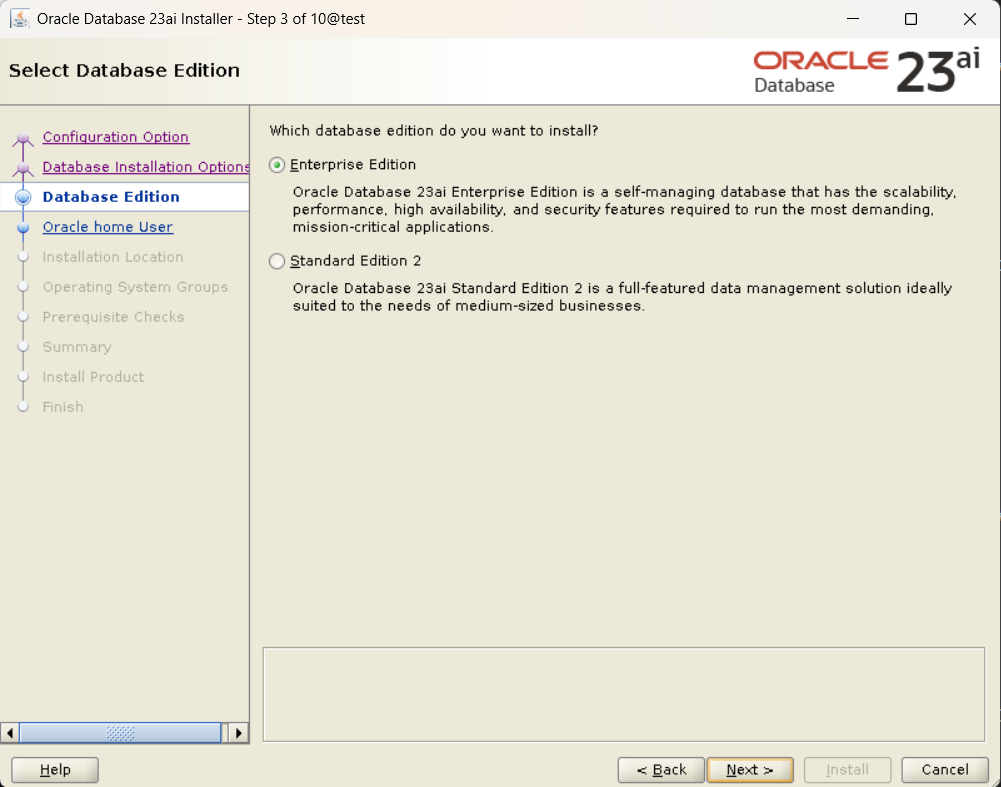The width and height of the screenshot is (1001, 787).
Task: Proceed with the Next button
Action: pos(750,770)
